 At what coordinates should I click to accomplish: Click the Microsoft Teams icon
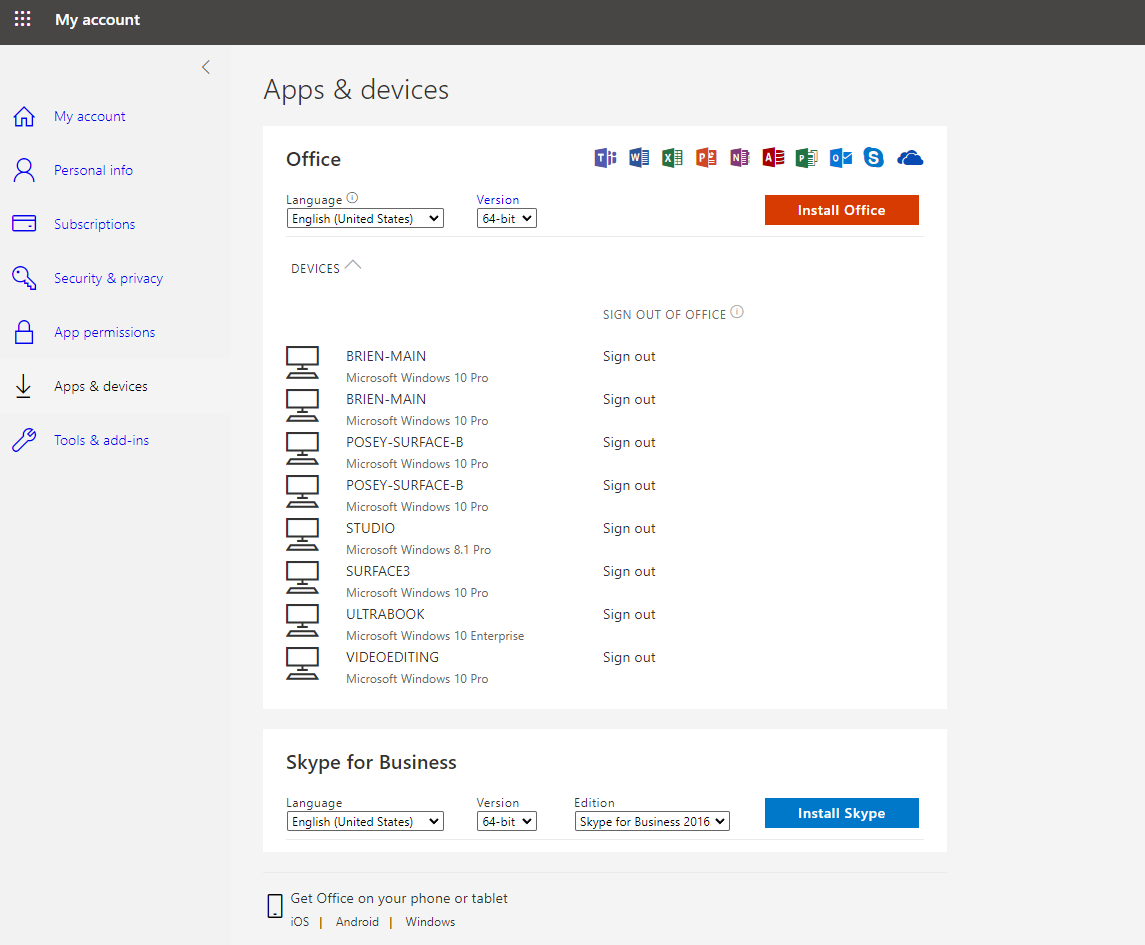pyautogui.click(x=605, y=158)
